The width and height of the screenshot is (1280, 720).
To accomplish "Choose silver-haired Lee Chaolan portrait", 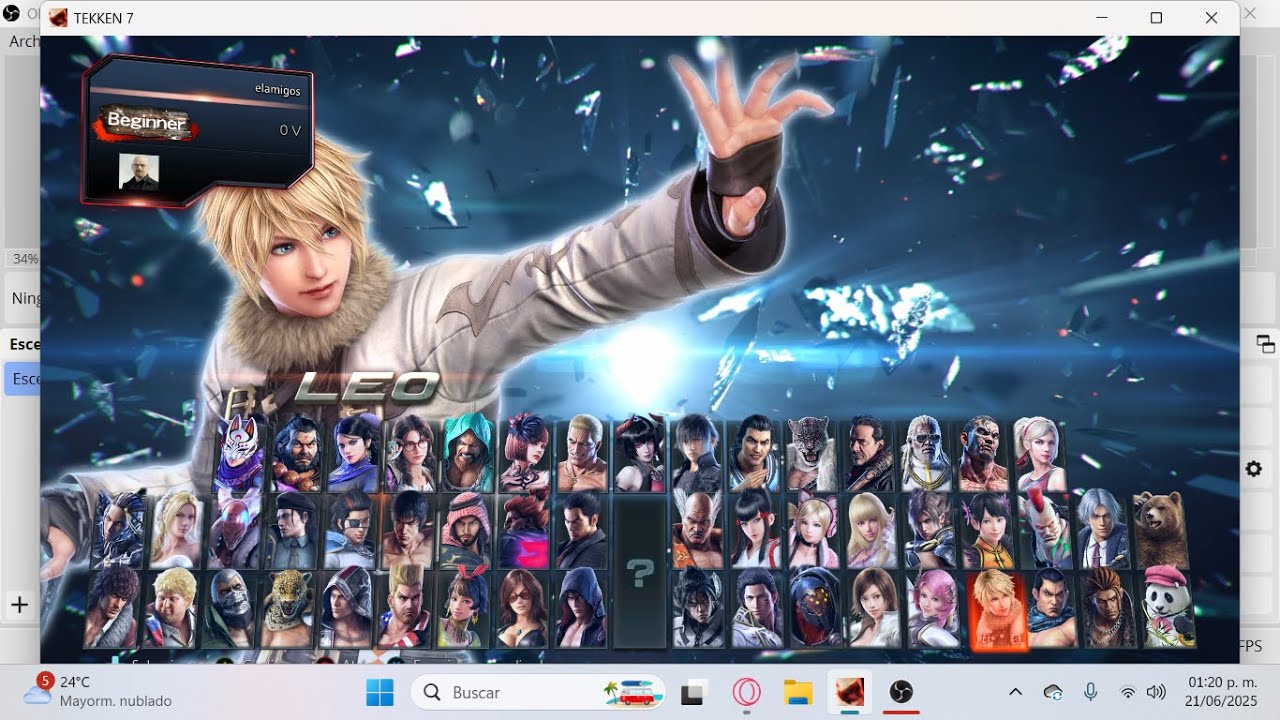I will tap(1104, 530).
